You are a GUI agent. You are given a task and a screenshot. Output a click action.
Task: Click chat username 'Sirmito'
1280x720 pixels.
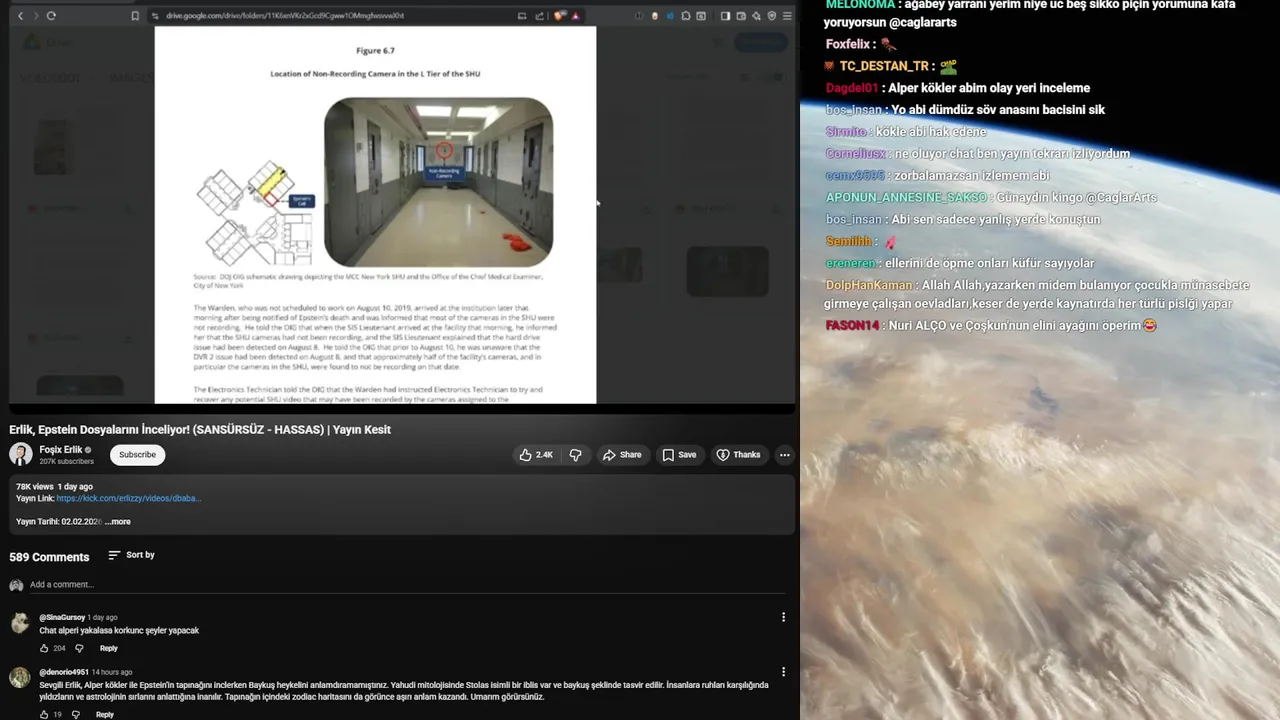846,132
